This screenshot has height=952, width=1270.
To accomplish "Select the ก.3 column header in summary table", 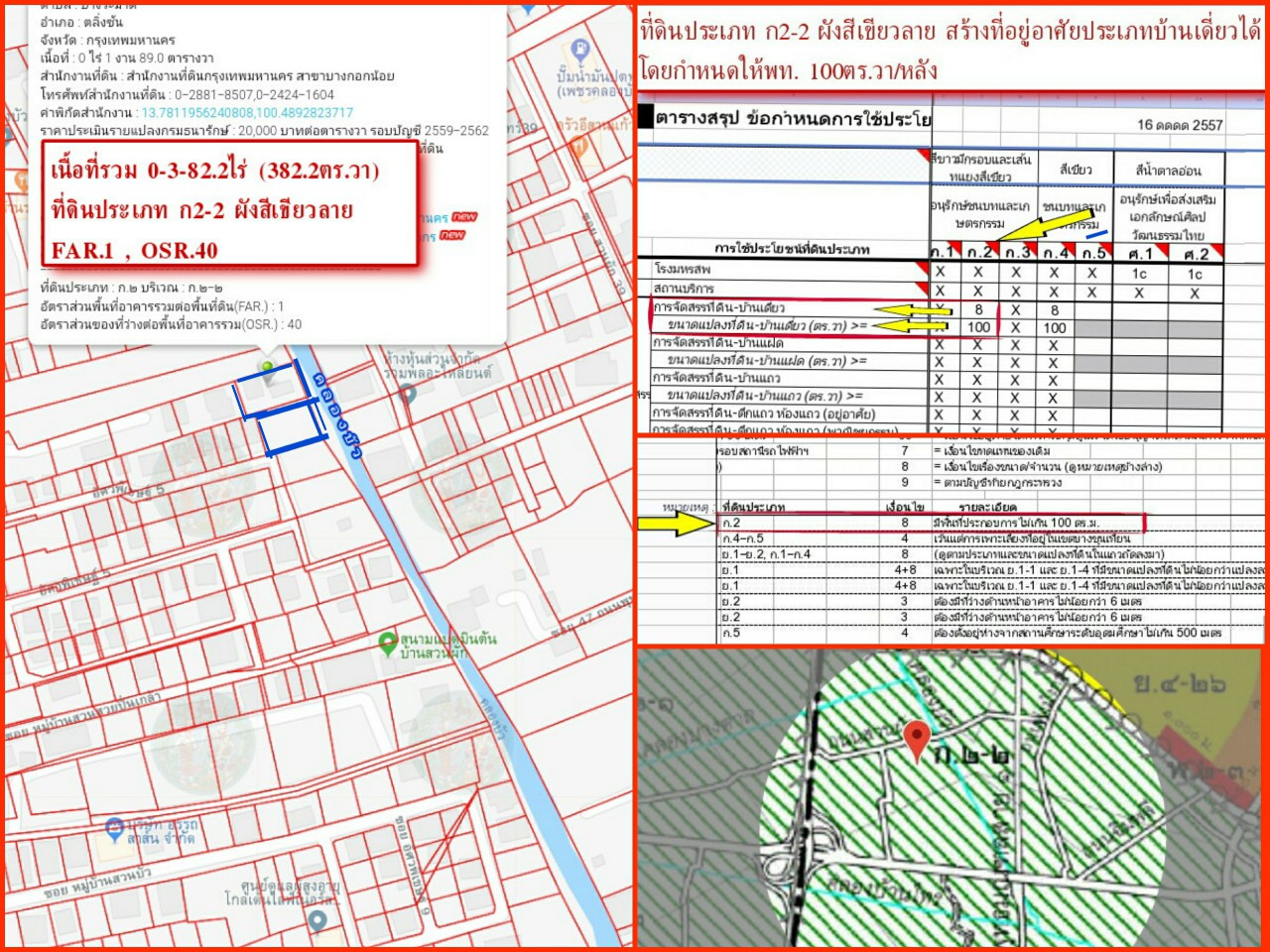I will click(x=1017, y=252).
